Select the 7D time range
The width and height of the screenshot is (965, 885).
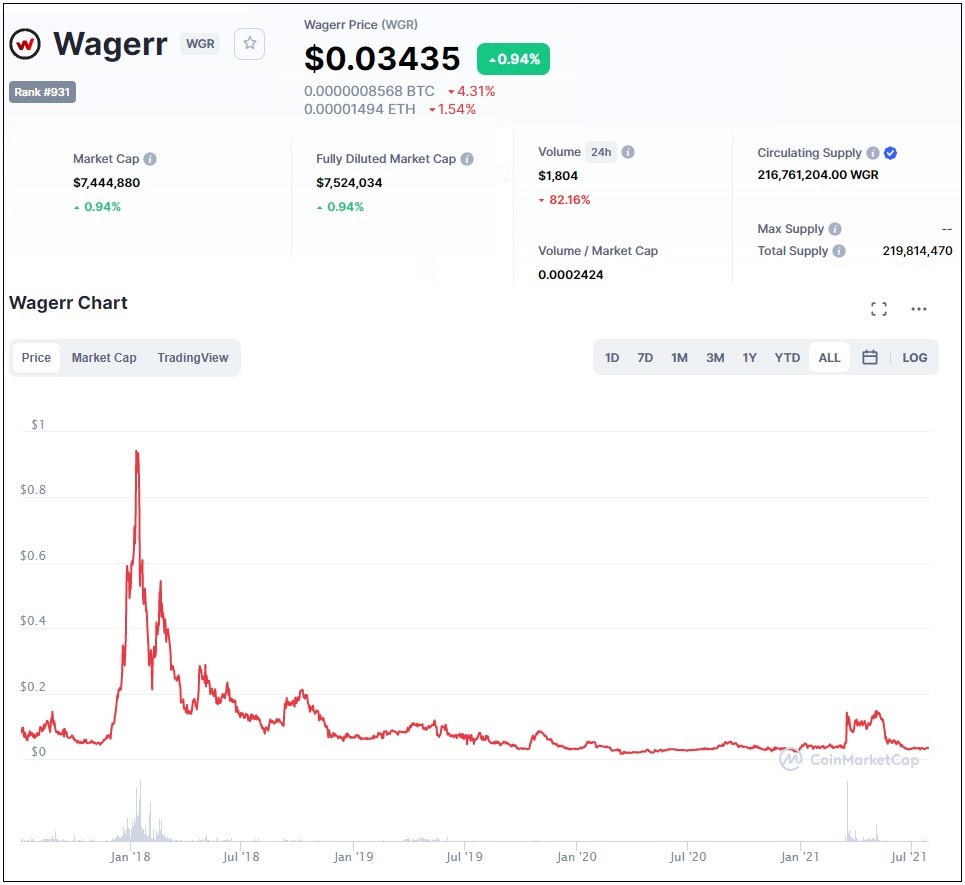coord(645,358)
